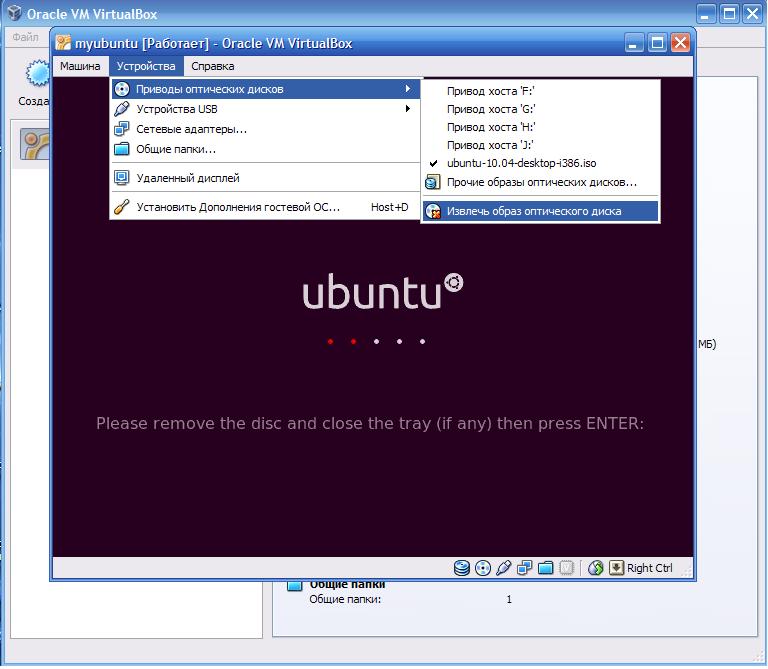The width and height of the screenshot is (768, 669).
Task: Select the myubuntu VM thumbnail in manager list
Action: coord(35,144)
